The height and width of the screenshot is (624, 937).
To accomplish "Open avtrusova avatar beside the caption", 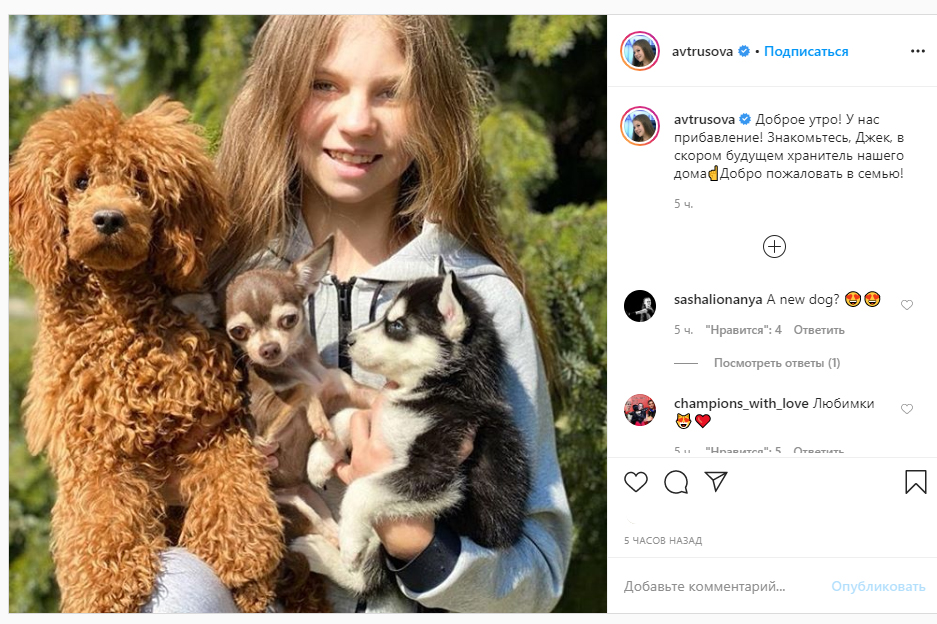I will point(640,127).
